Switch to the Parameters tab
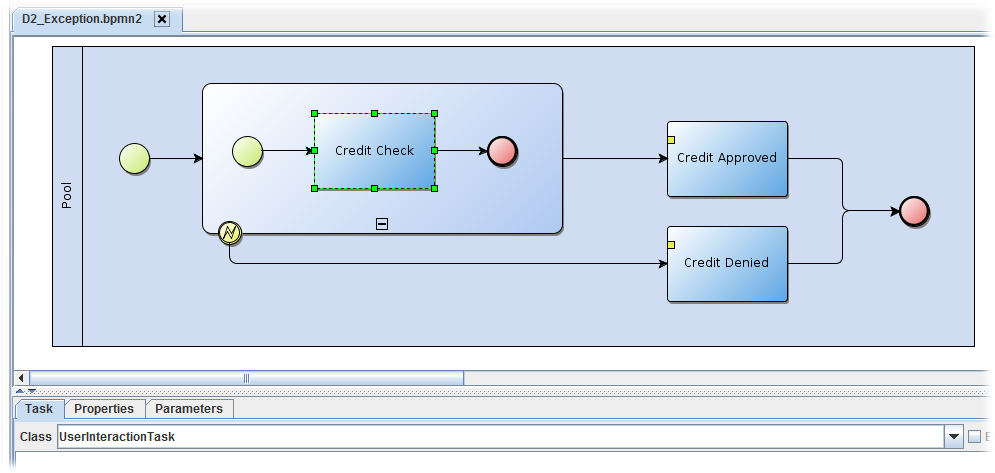995x473 pixels. click(189, 409)
